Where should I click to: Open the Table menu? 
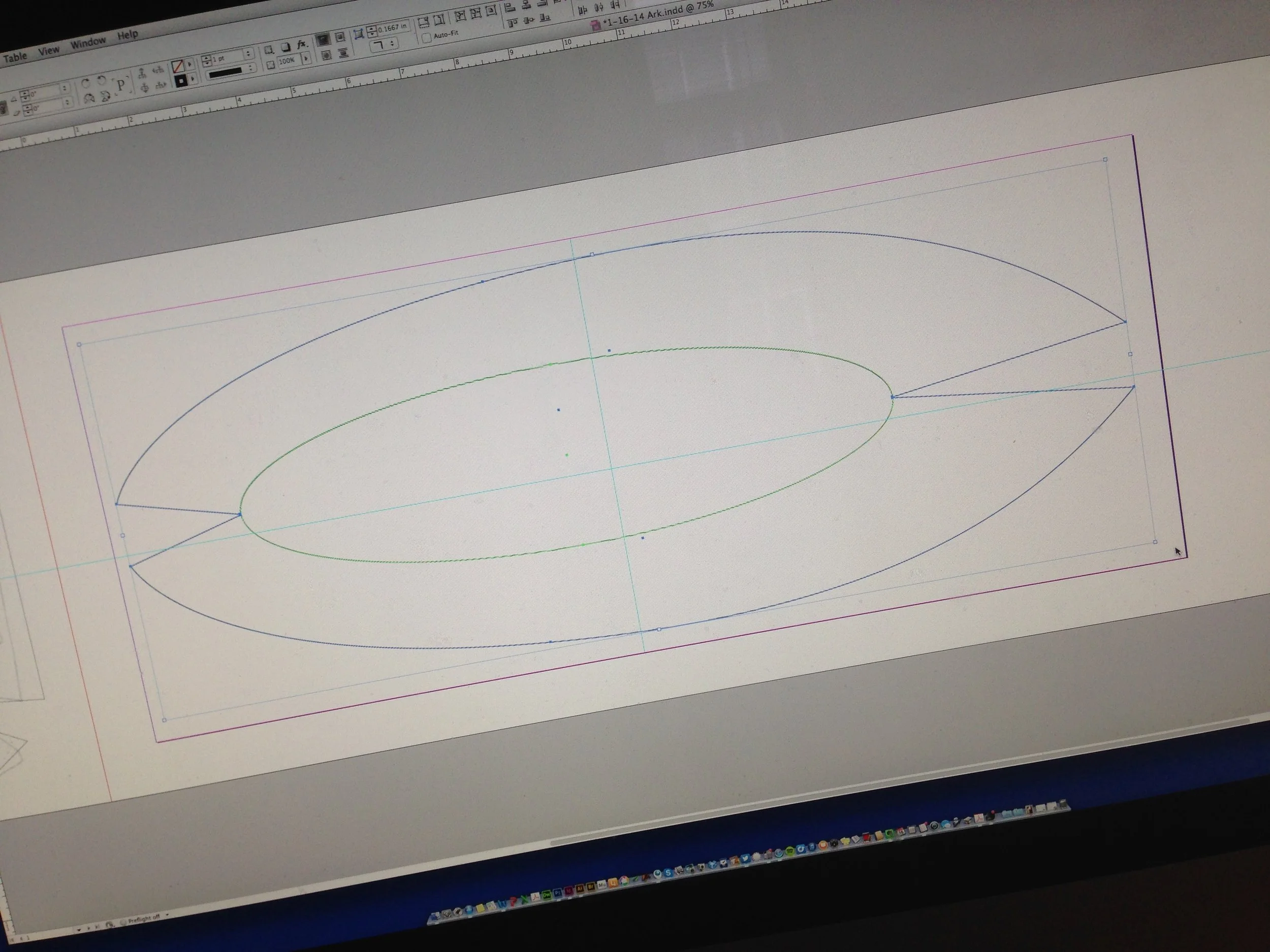(x=16, y=57)
